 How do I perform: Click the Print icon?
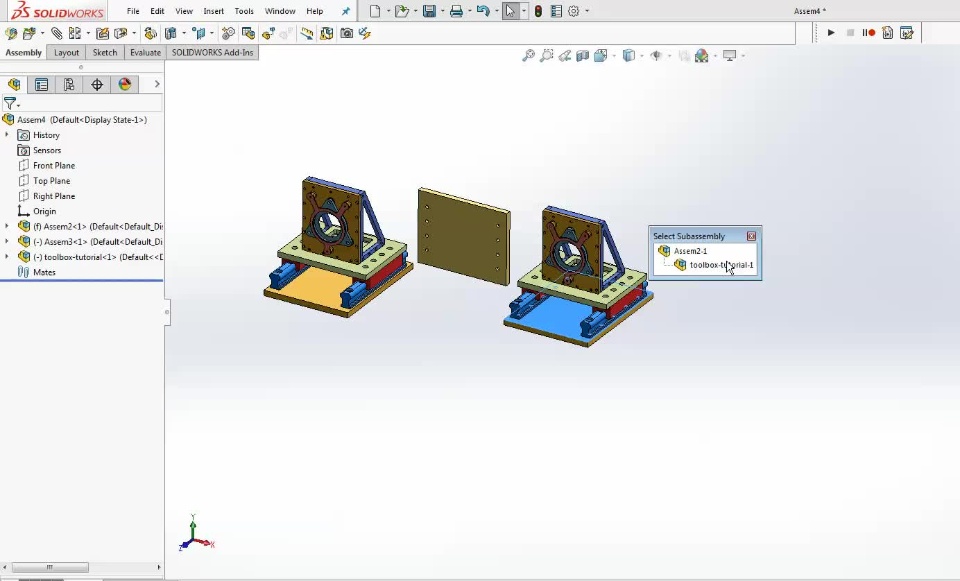(456, 11)
